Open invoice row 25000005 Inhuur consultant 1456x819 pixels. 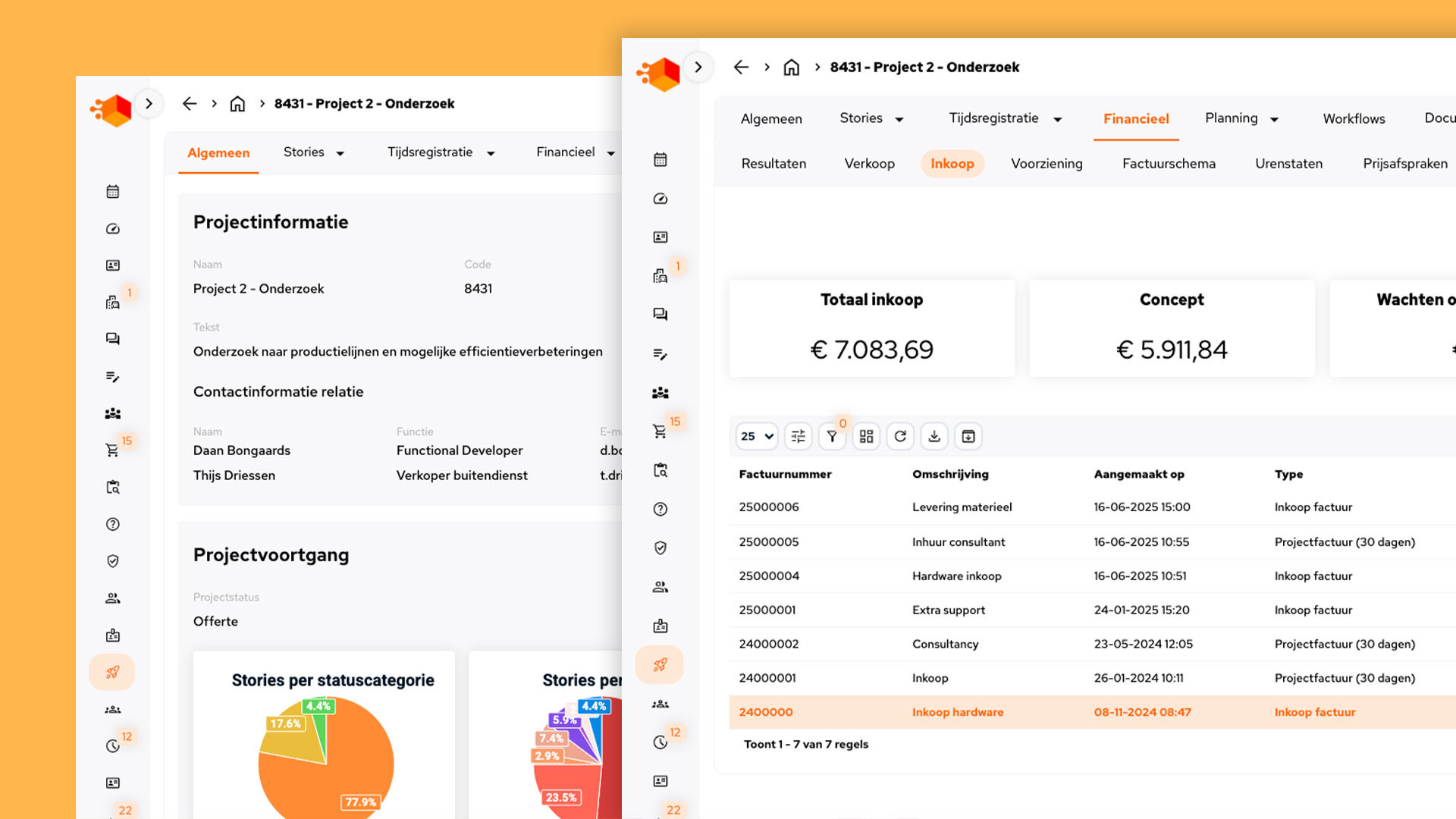958,541
